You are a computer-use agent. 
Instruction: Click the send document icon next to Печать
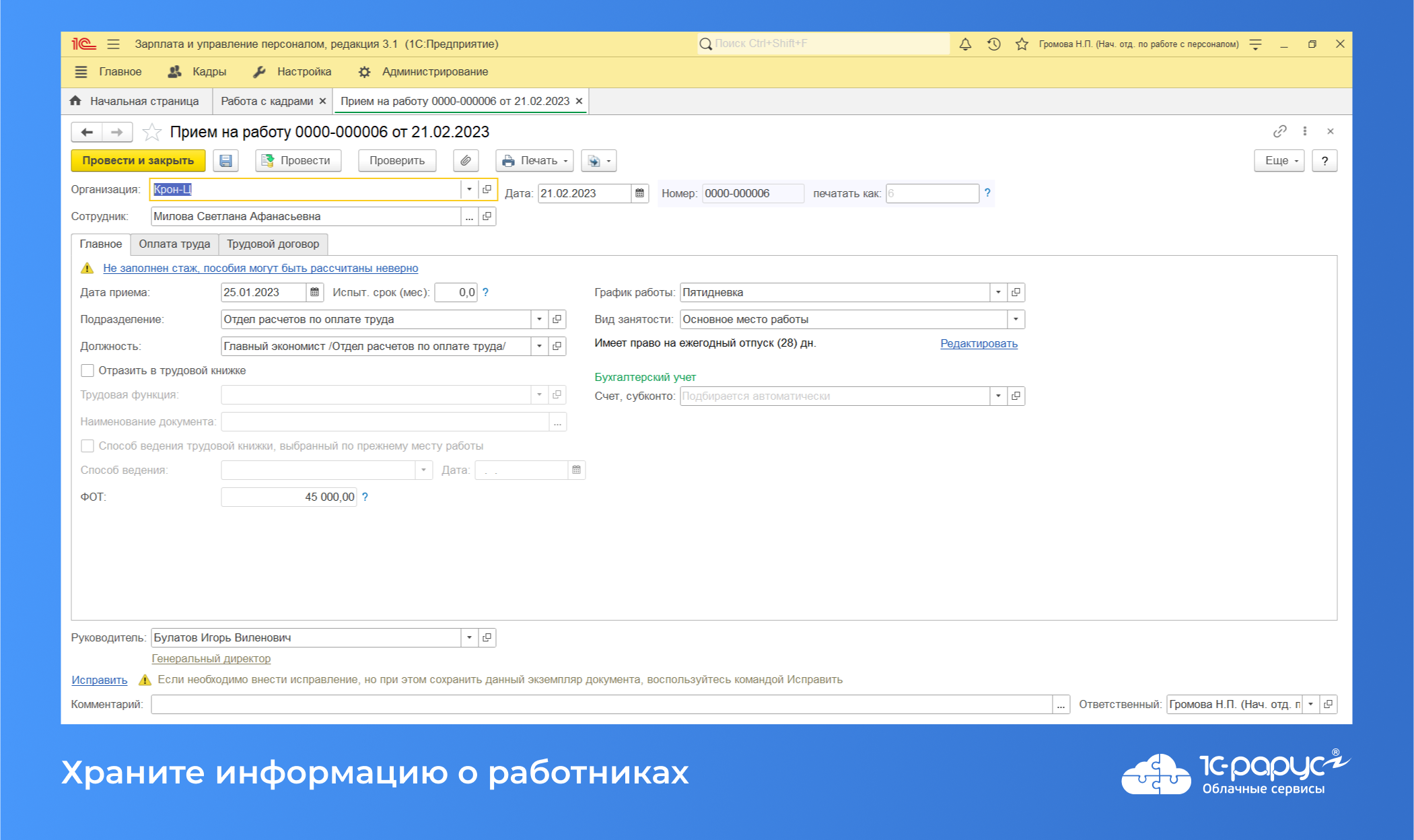pos(595,160)
